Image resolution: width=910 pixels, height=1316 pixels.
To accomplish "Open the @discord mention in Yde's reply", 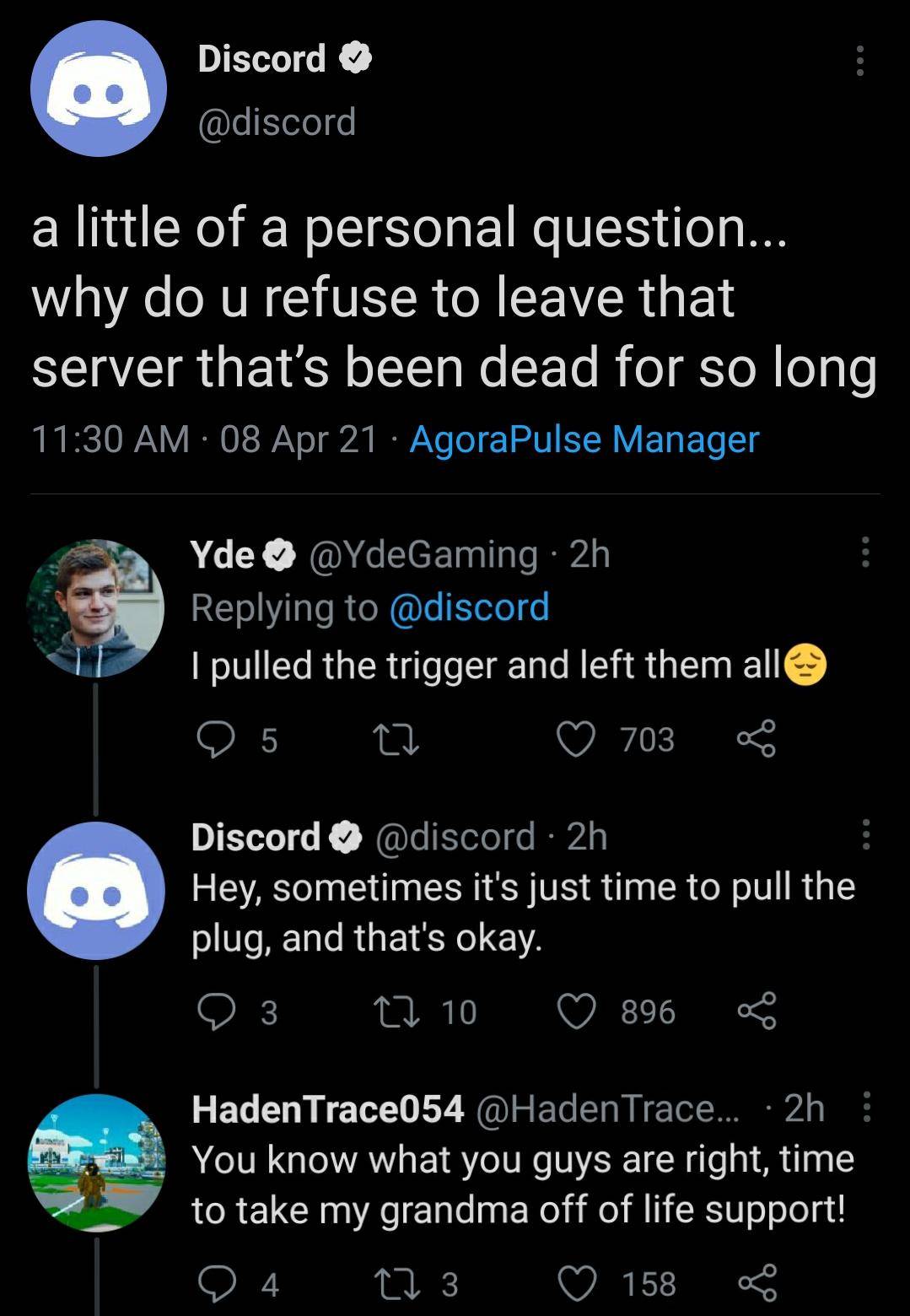I will tap(469, 607).
